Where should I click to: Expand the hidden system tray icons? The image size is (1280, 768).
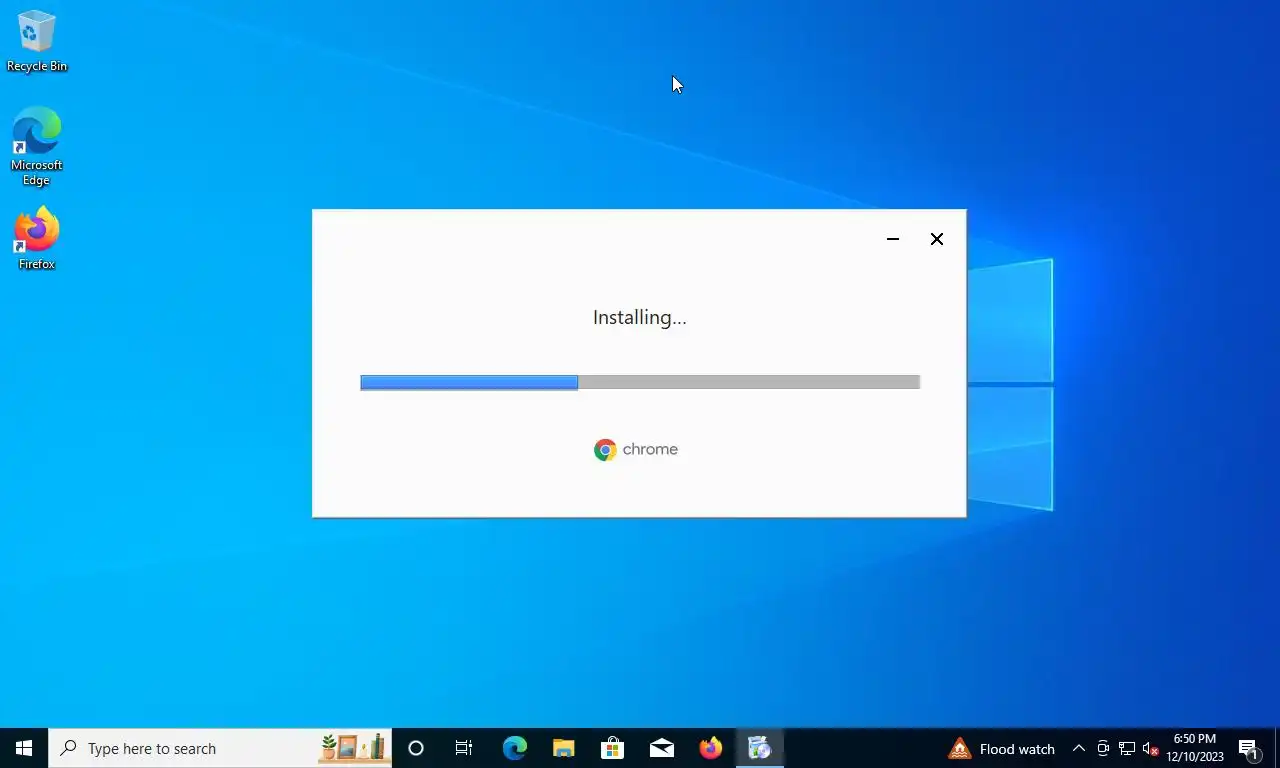point(1079,748)
